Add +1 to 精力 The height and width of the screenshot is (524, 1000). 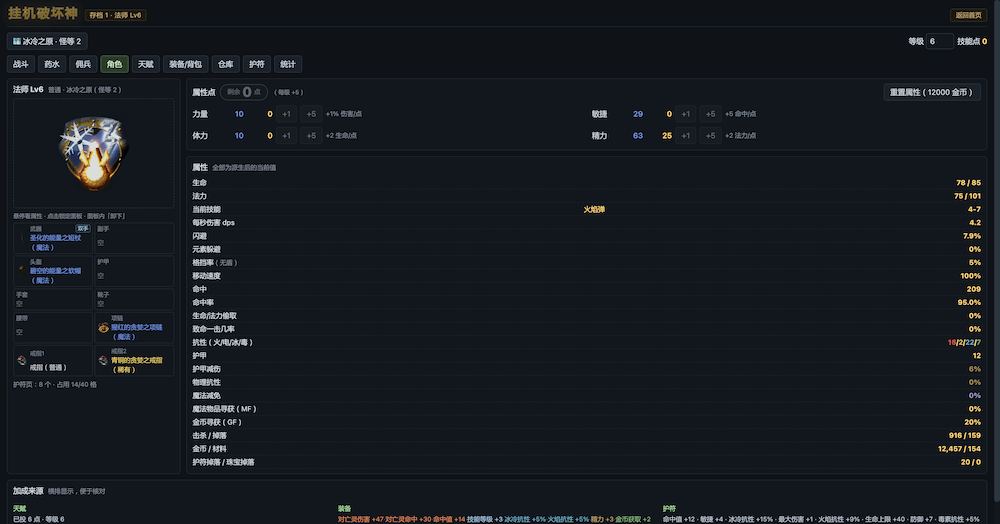pos(686,136)
